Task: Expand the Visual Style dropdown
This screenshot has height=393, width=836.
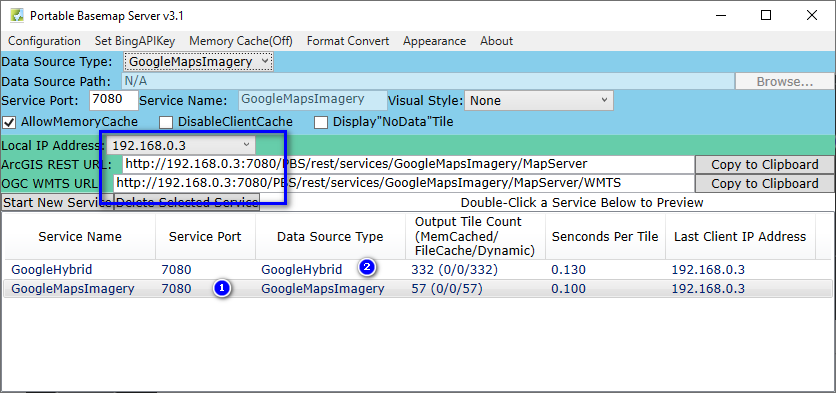Action: coord(538,100)
